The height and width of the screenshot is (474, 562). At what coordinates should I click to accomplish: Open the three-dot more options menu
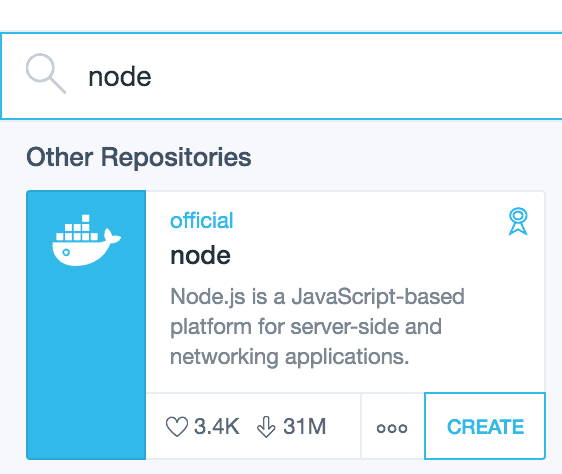(392, 428)
